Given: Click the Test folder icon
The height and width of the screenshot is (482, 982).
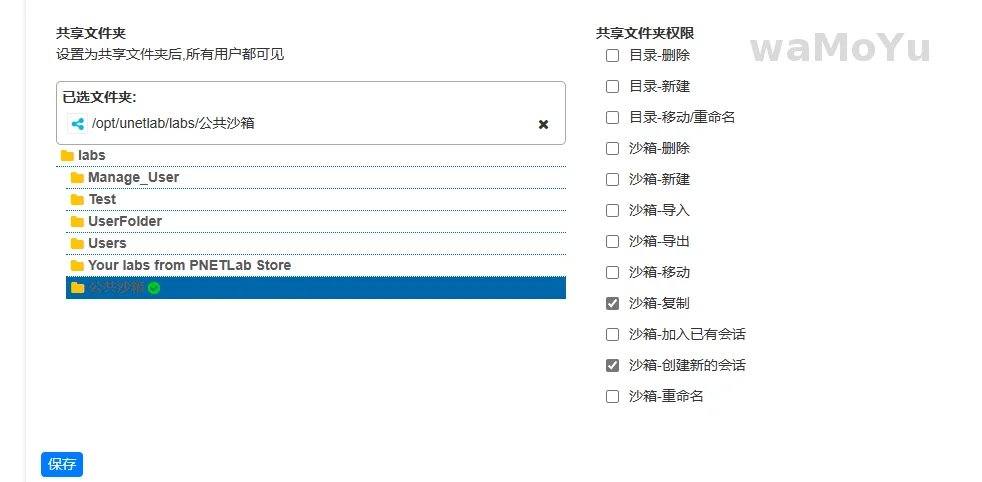Looking at the screenshot, I should [77, 200].
